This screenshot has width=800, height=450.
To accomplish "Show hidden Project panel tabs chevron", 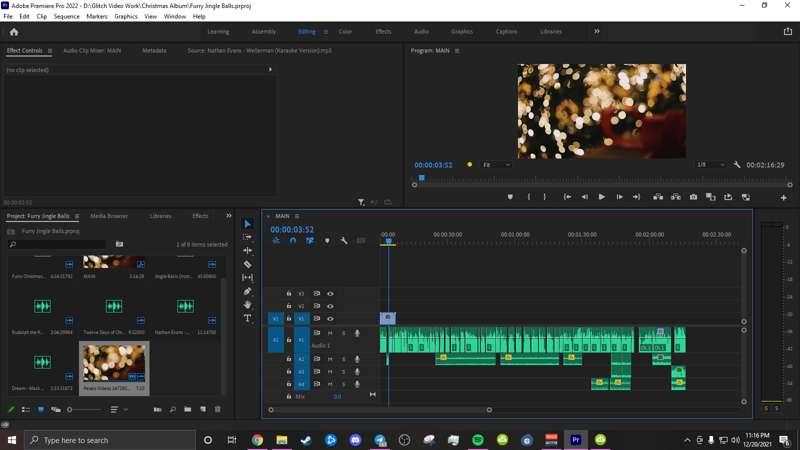I will (x=229, y=216).
